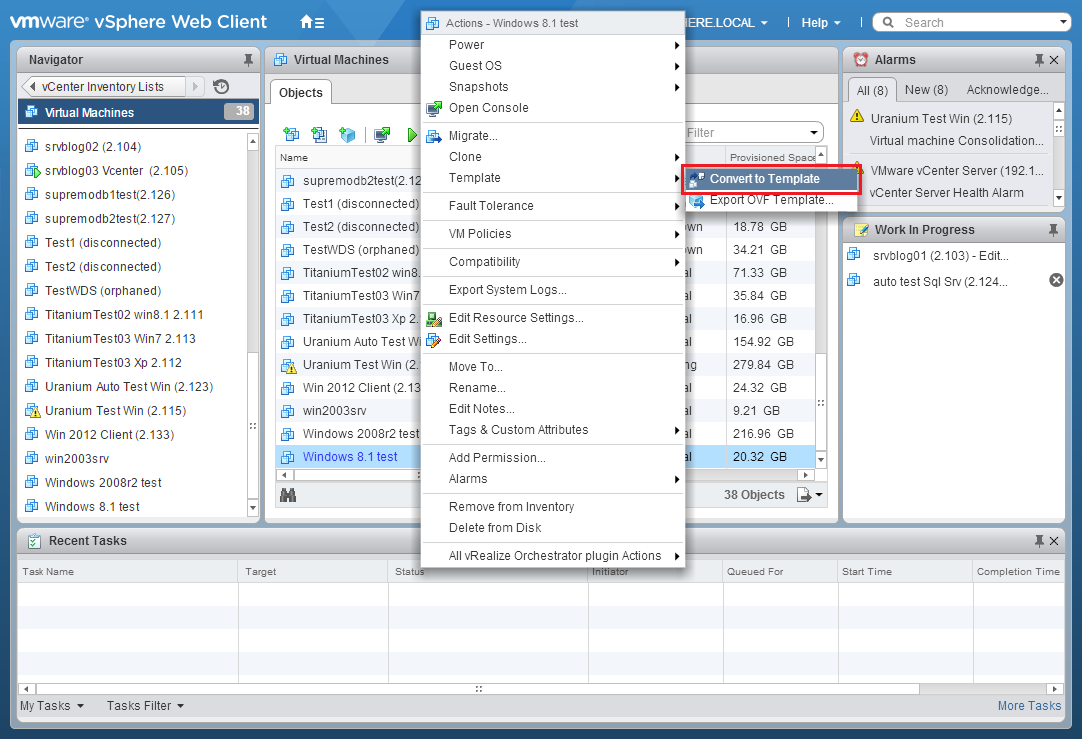Open vCenter Server Health Alarm entry
Screen dimensions: 1082x739
pyautogui.click(x=947, y=193)
